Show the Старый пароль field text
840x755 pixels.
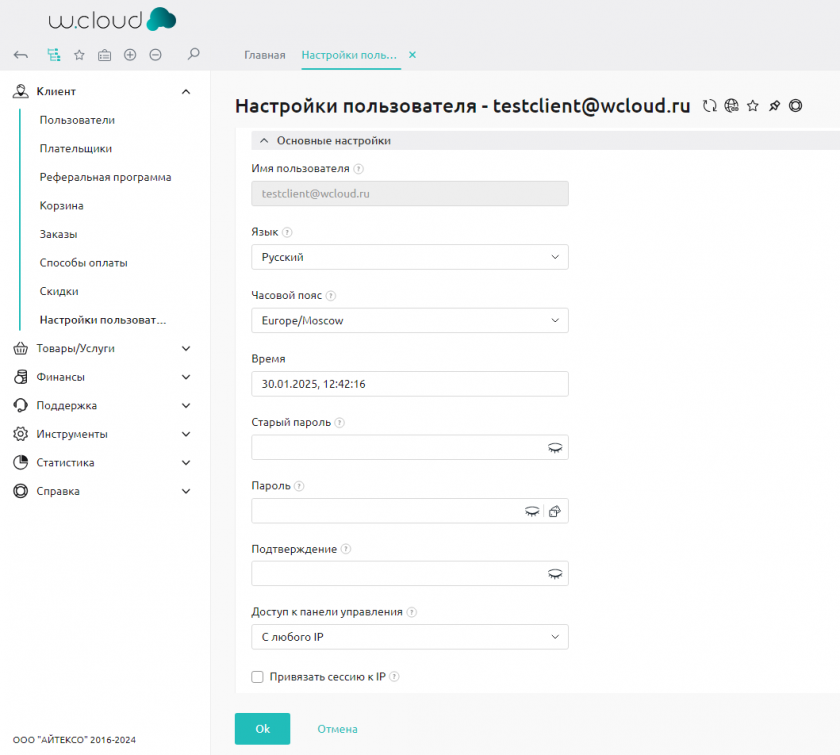pyautogui.click(x=554, y=448)
